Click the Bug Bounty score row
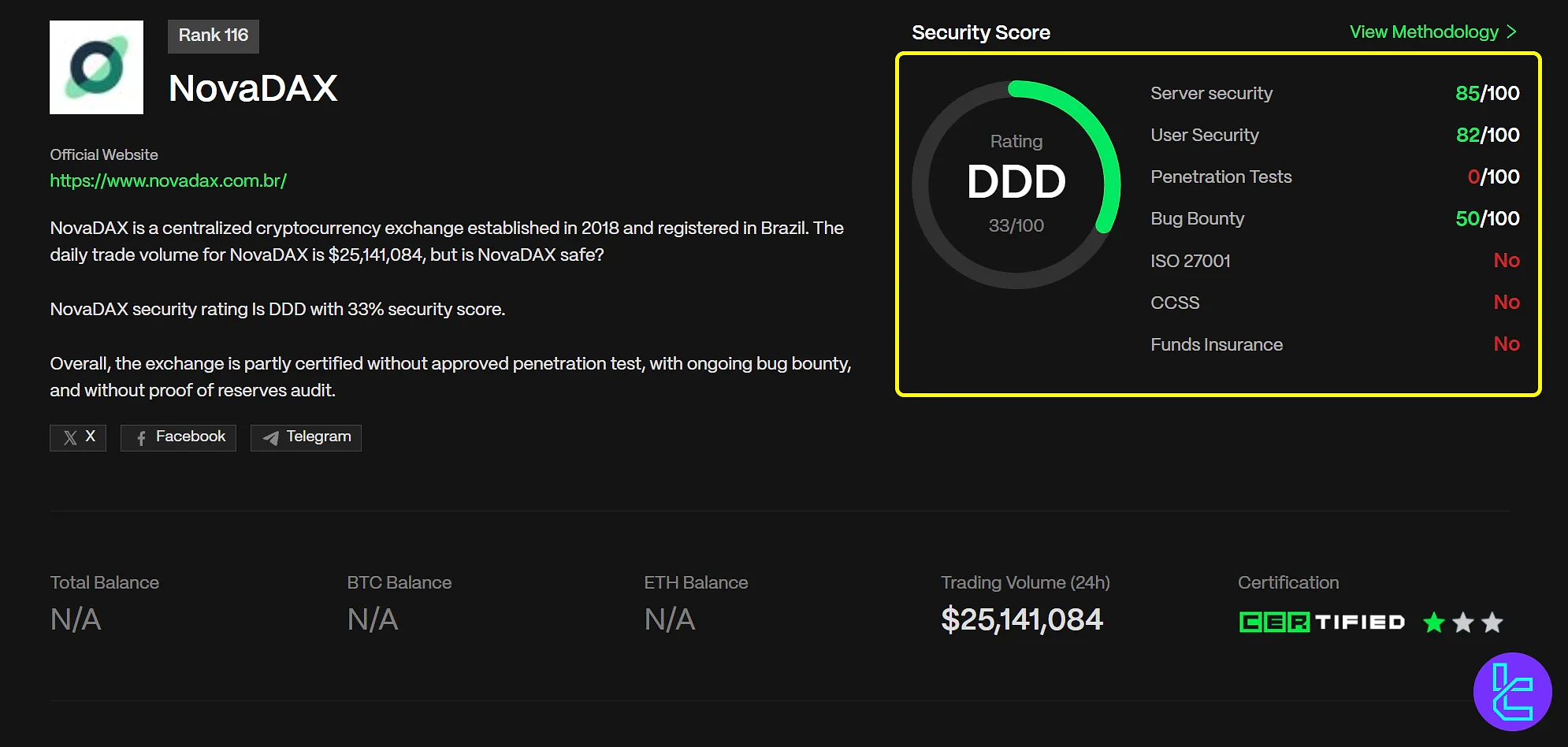This screenshot has width=1568, height=747. coord(1334,219)
